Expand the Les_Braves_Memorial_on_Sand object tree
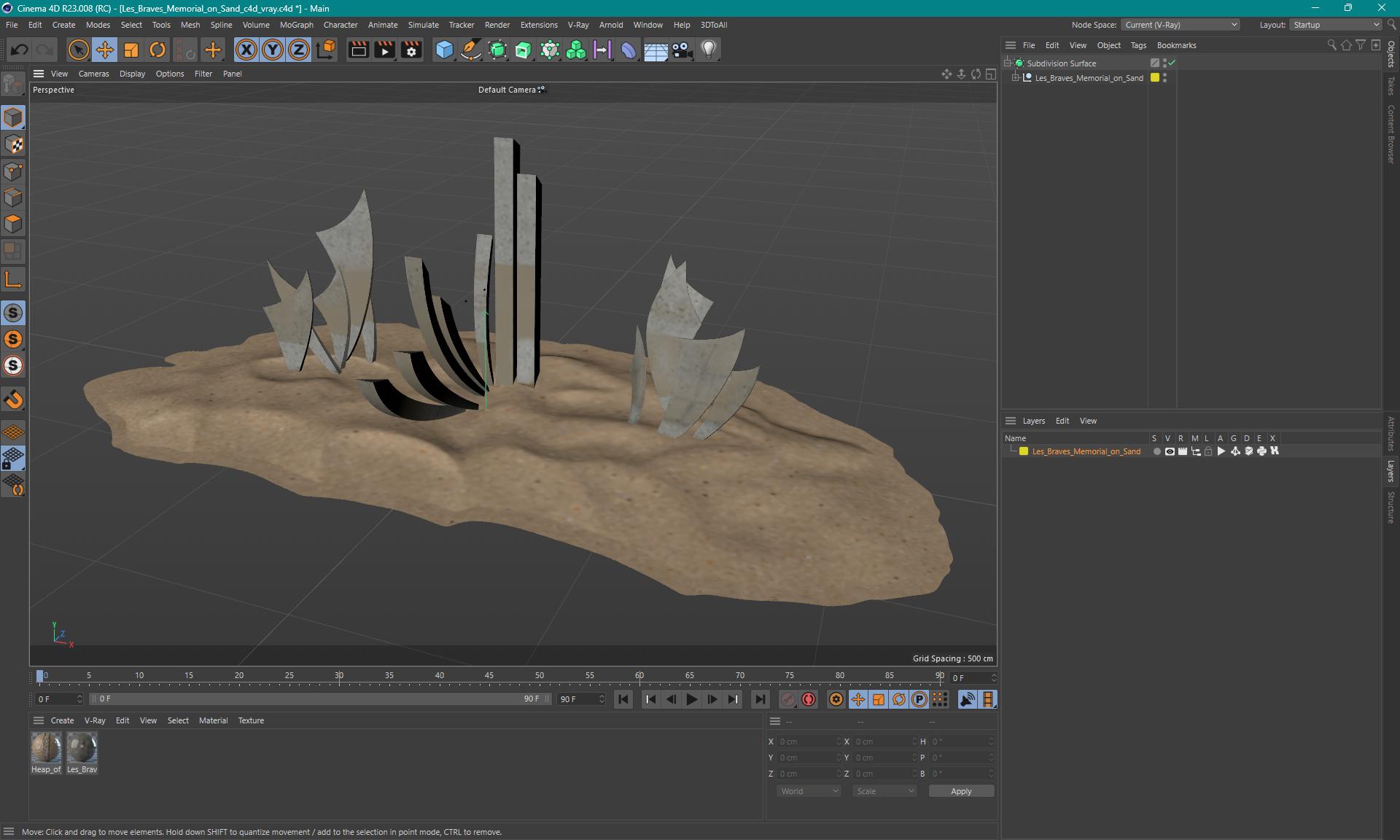Screen dimensions: 1400x840 (x=1015, y=78)
